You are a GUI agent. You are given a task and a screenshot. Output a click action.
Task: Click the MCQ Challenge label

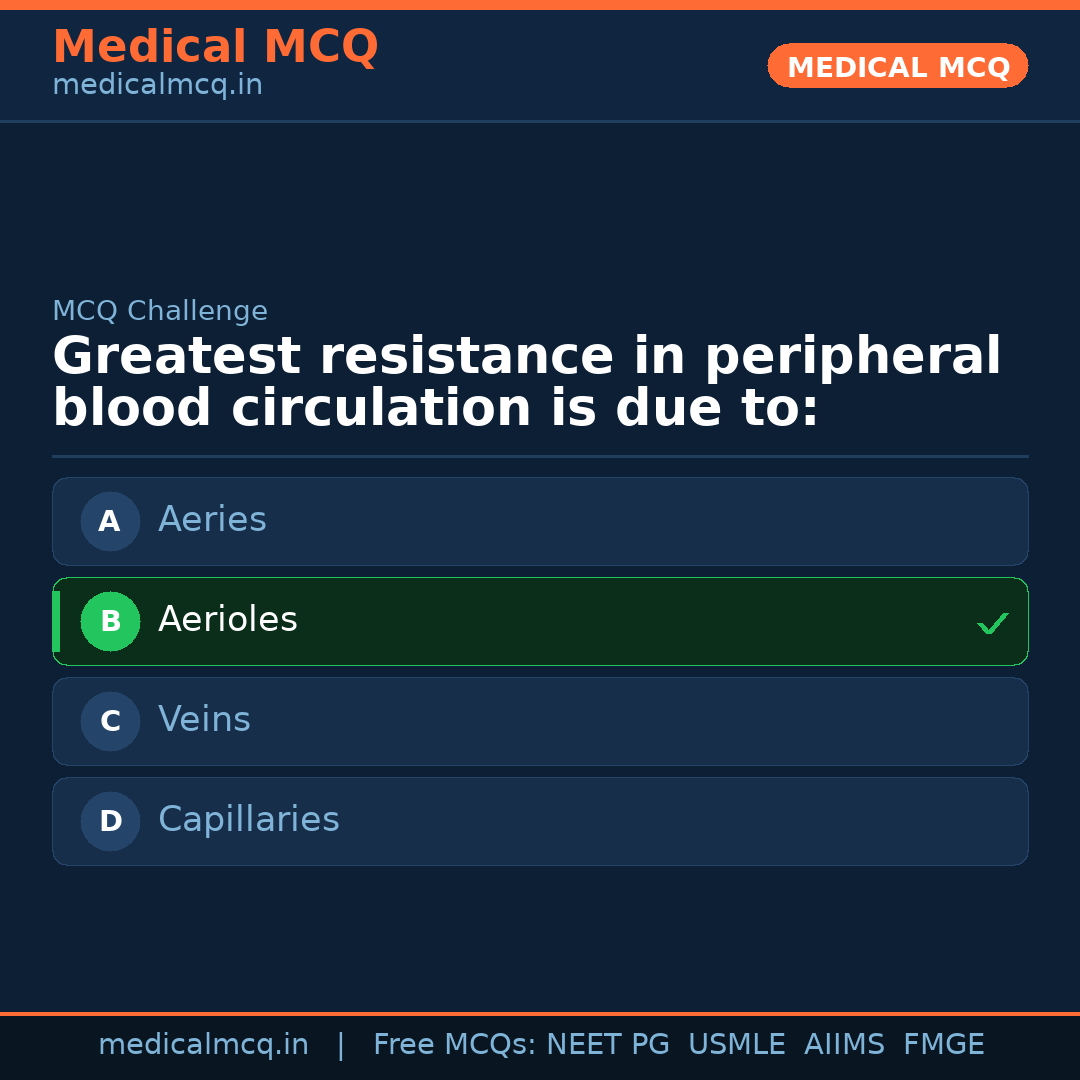pos(160,311)
